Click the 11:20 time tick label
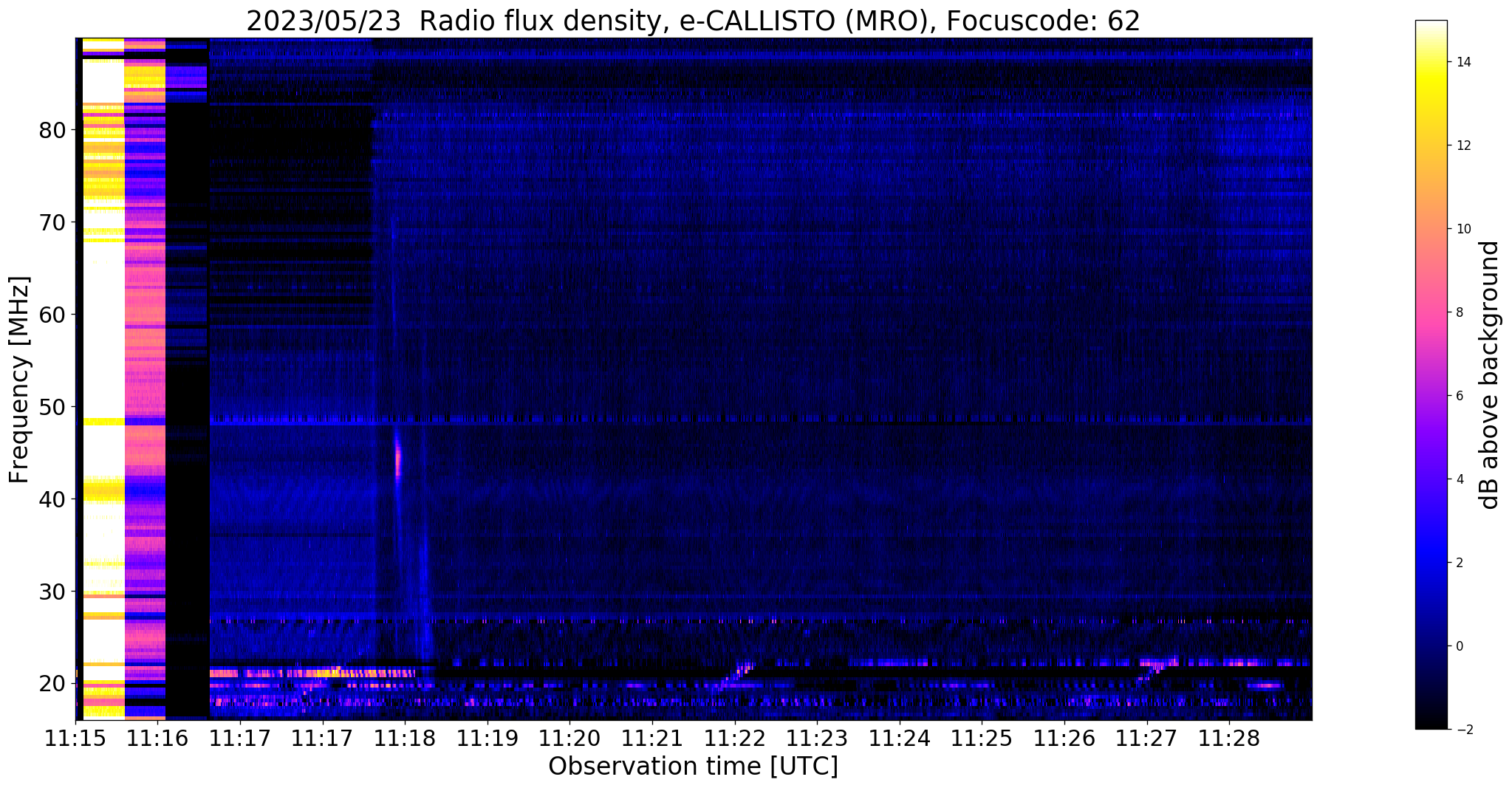The image size is (1512, 788). pyautogui.click(x=569, y=738)
